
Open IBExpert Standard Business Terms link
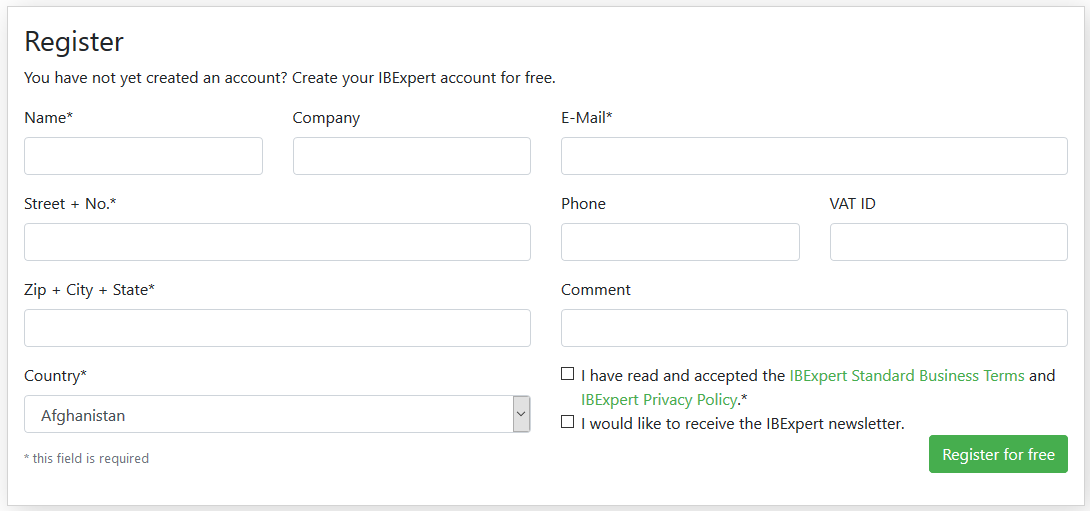click(x=906, y=376)
